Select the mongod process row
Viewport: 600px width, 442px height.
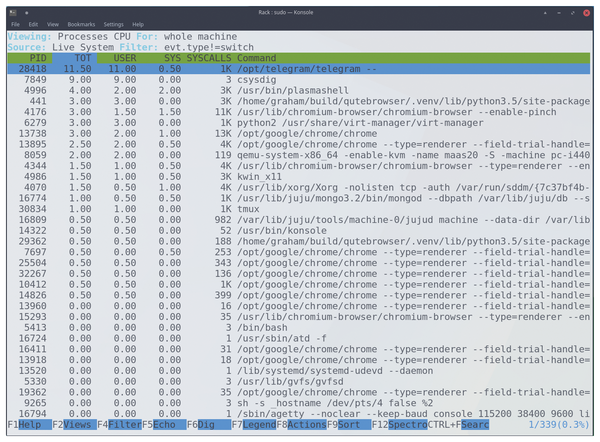coord(298,198)
